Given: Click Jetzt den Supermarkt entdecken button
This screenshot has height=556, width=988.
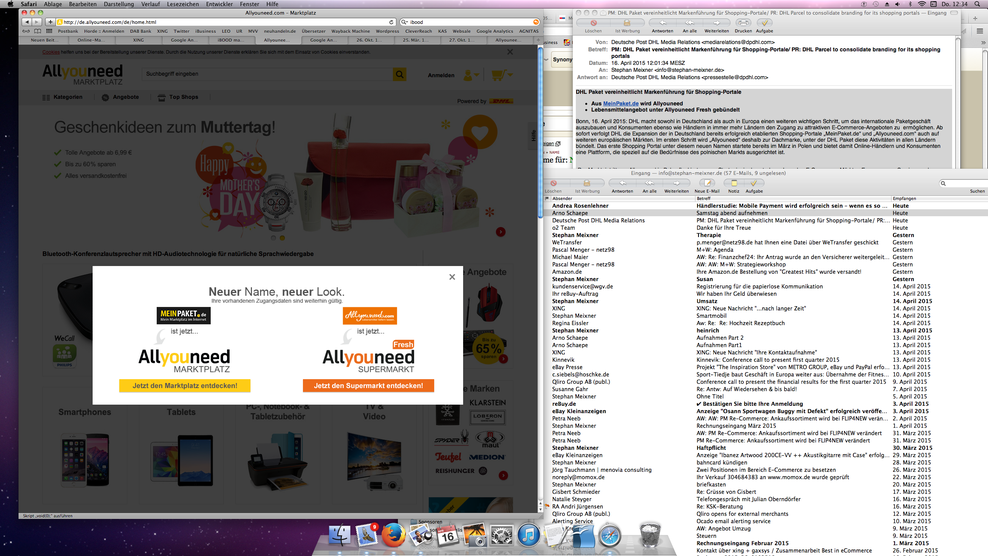Looking at the screenshot, I should pos(369,385).
